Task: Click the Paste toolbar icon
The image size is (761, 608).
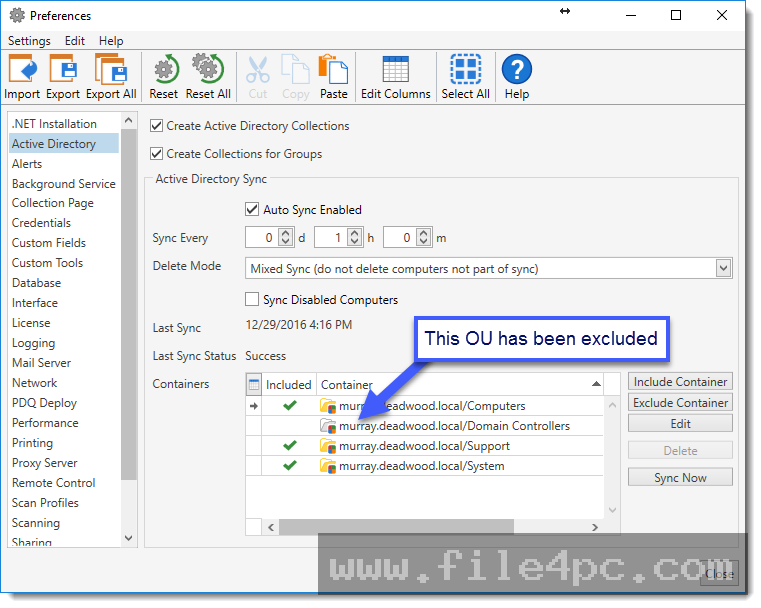Action: point(333,69)
